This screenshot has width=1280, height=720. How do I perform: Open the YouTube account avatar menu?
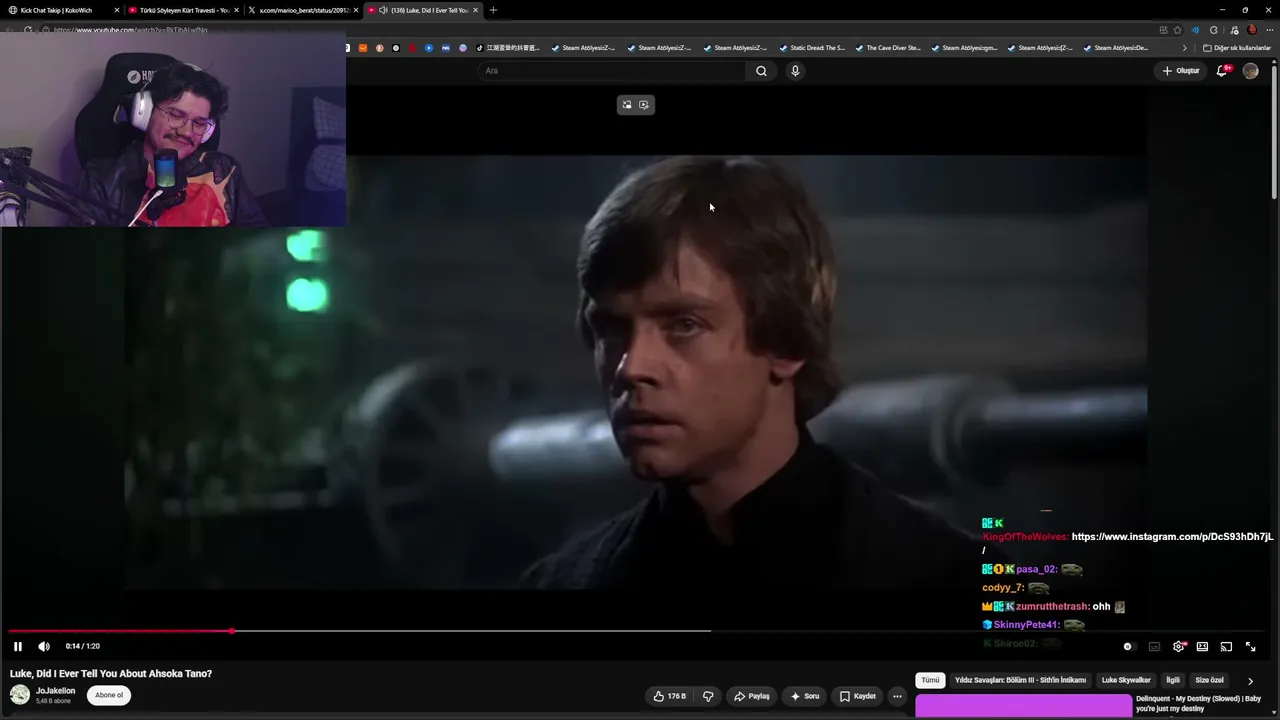[x=1250, y=71]
